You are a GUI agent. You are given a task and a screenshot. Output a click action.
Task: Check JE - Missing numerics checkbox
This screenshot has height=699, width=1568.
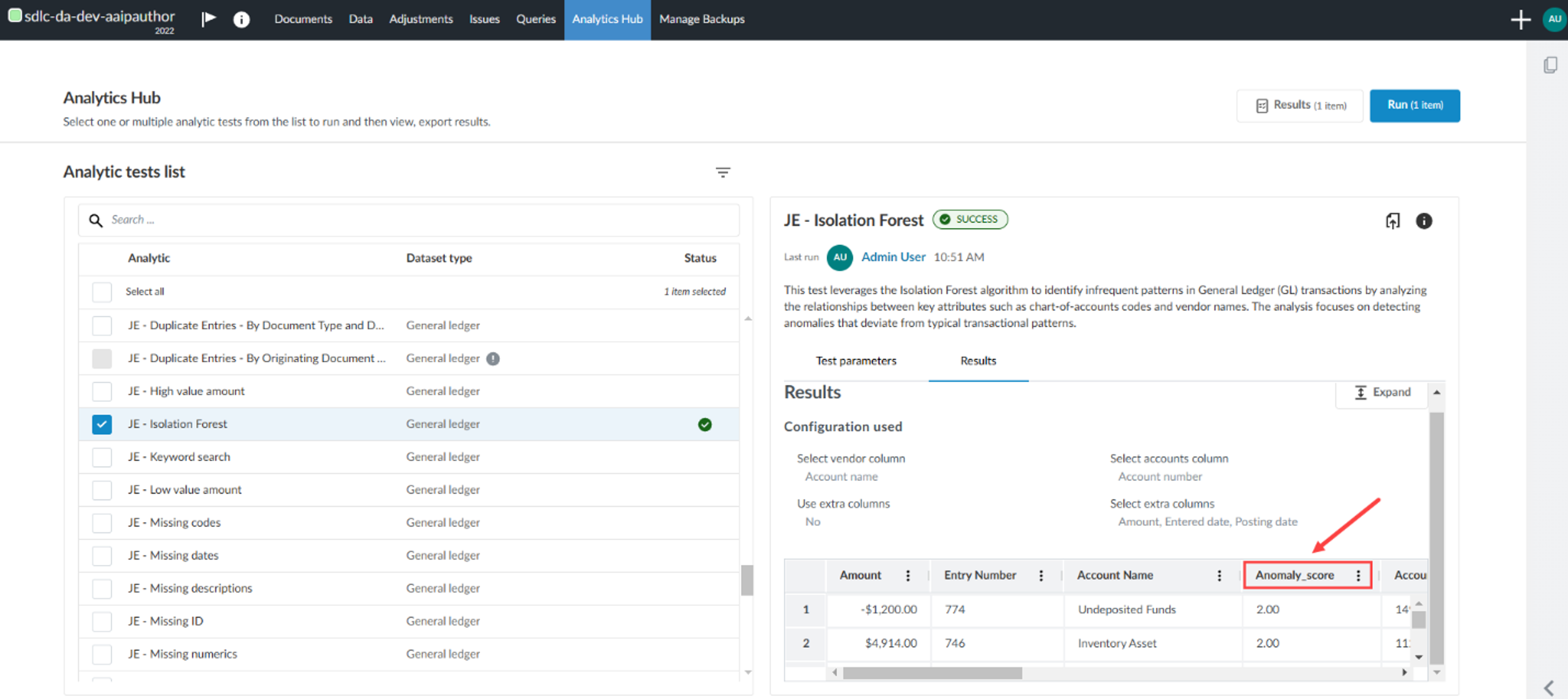[102, 655]
